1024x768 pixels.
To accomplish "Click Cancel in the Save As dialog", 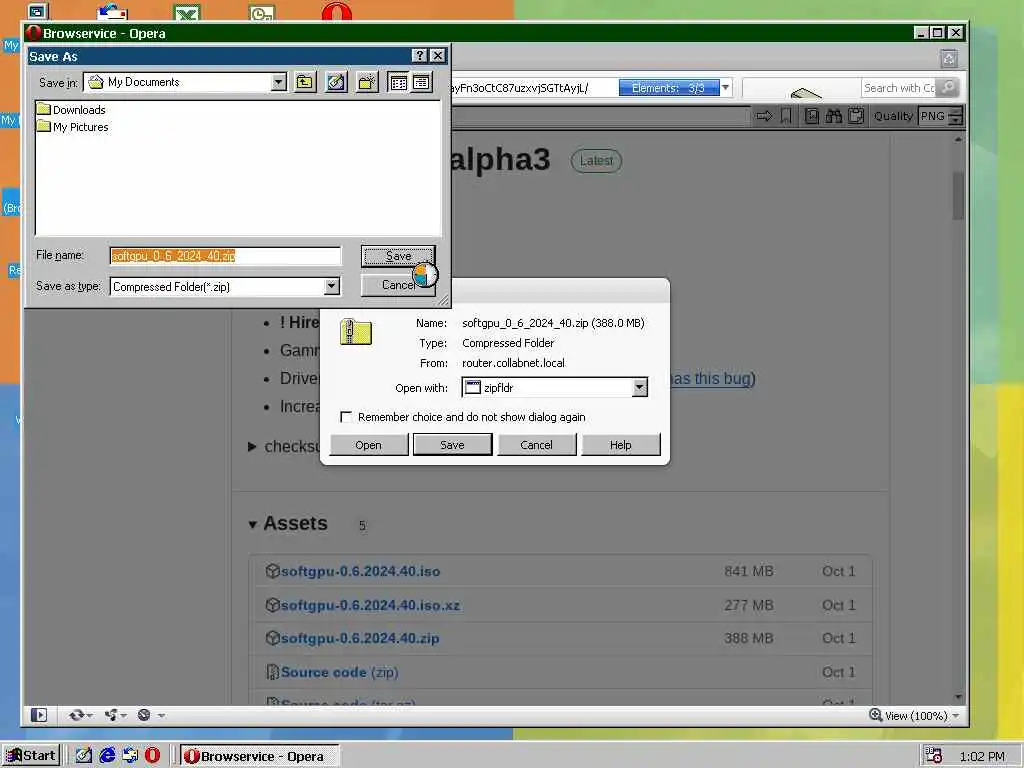I will [x=398, y=285].
